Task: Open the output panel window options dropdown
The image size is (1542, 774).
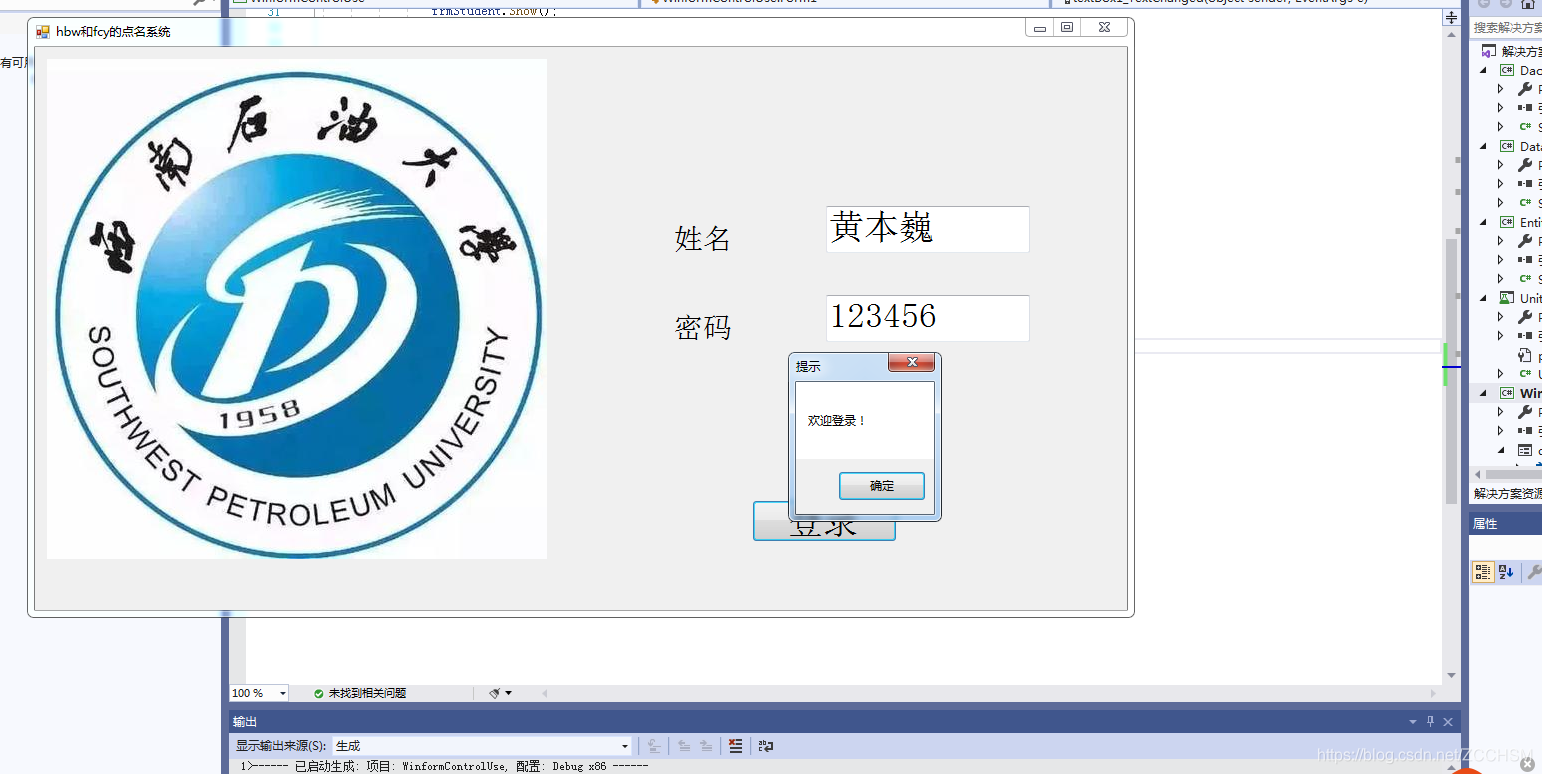Action: 1413,722
